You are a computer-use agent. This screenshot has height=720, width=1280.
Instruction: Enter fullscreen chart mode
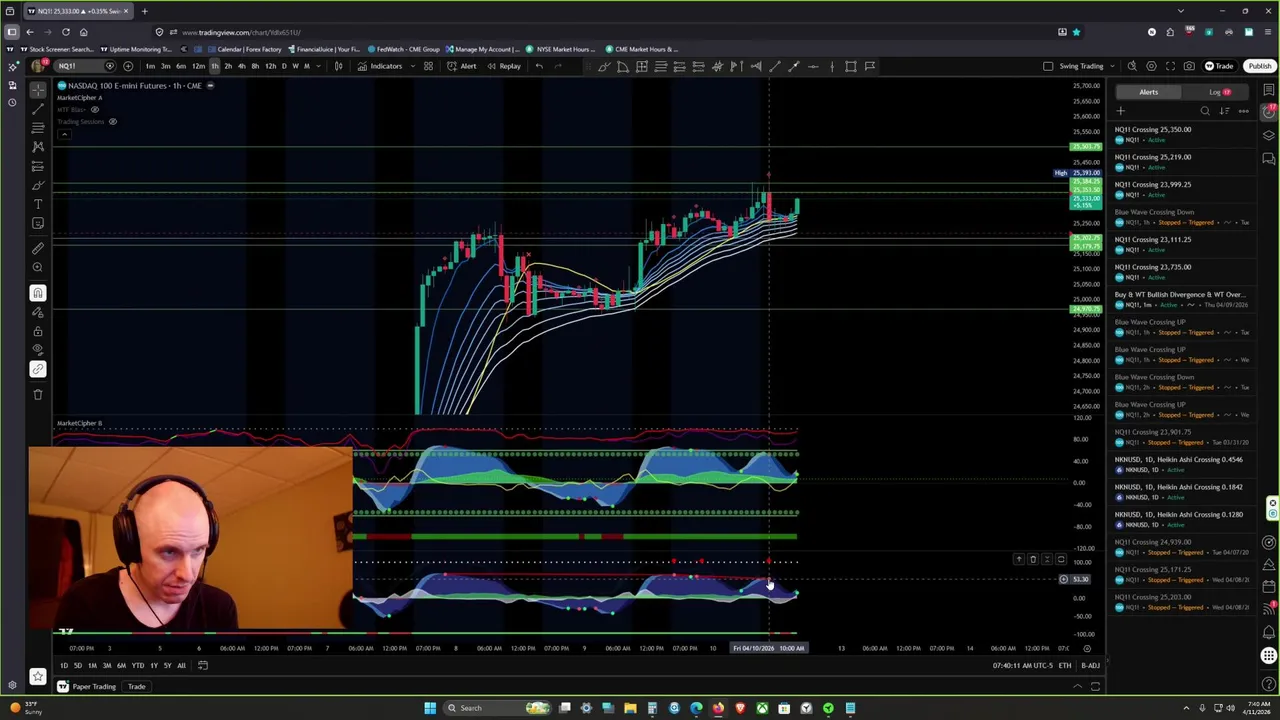coord(1170,66)
